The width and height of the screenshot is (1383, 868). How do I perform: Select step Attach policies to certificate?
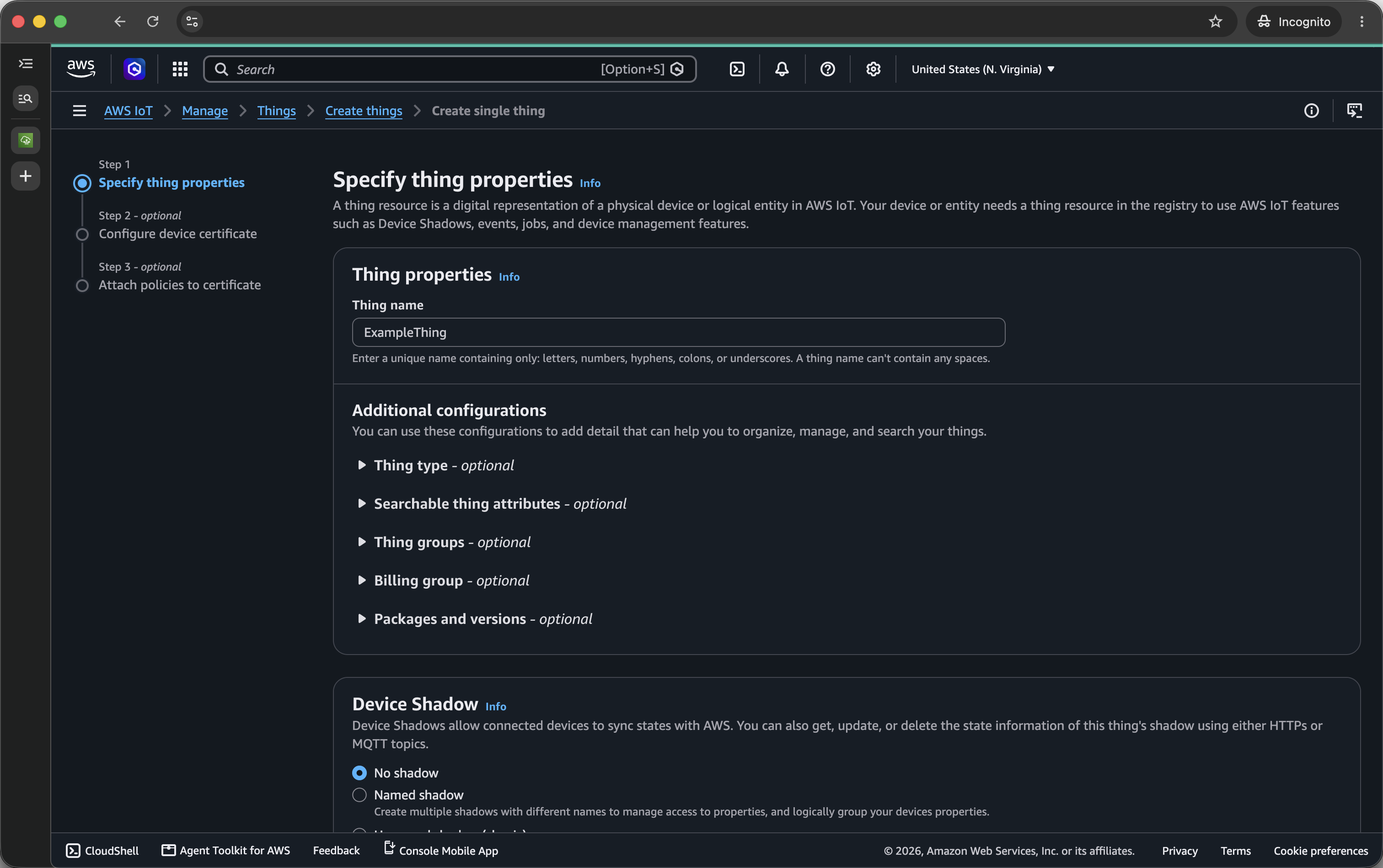coord(179,285)
